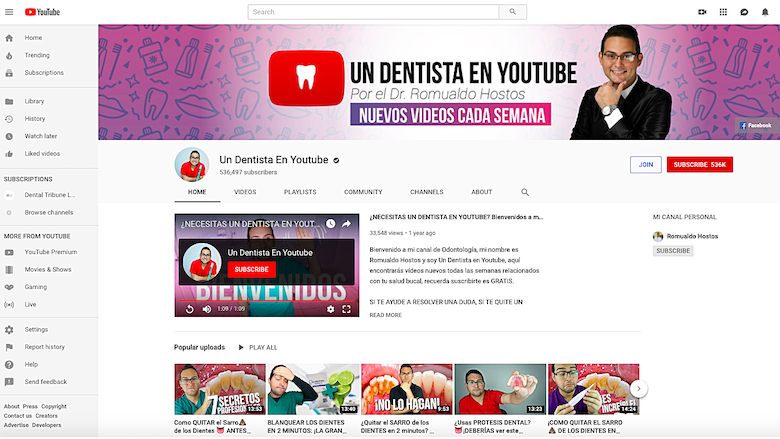This screenshot has height=439, width=780.
Task: Open the hamburger guide menu
Action: coord(10,12)
